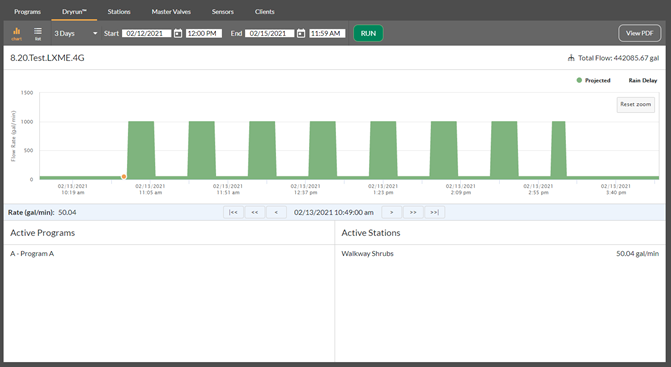Step back fast with << button

point(255,212)
